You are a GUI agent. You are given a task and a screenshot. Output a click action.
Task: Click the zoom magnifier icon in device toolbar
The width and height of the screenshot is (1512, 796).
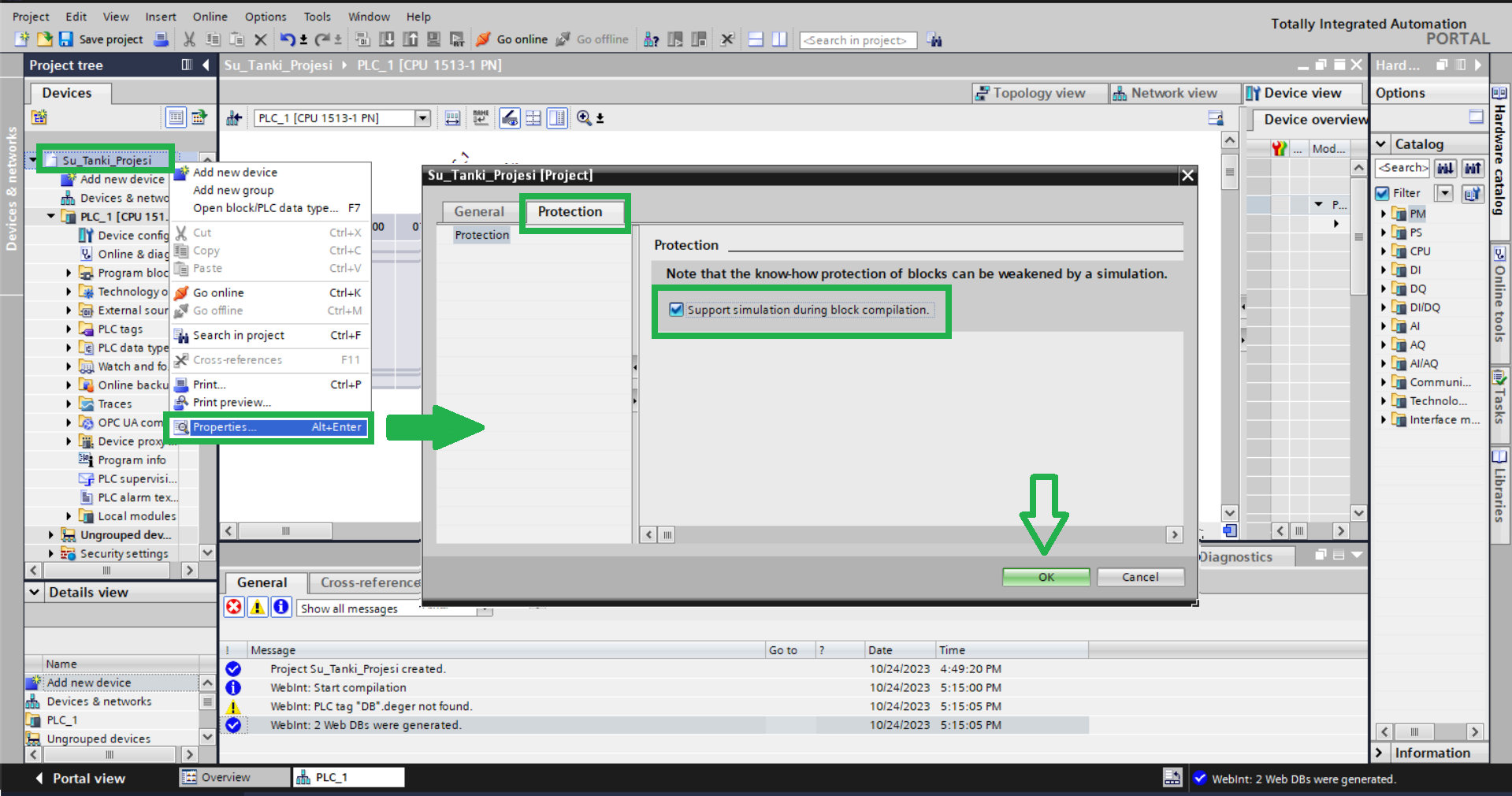pyautogui.click(x=584, y=118)
